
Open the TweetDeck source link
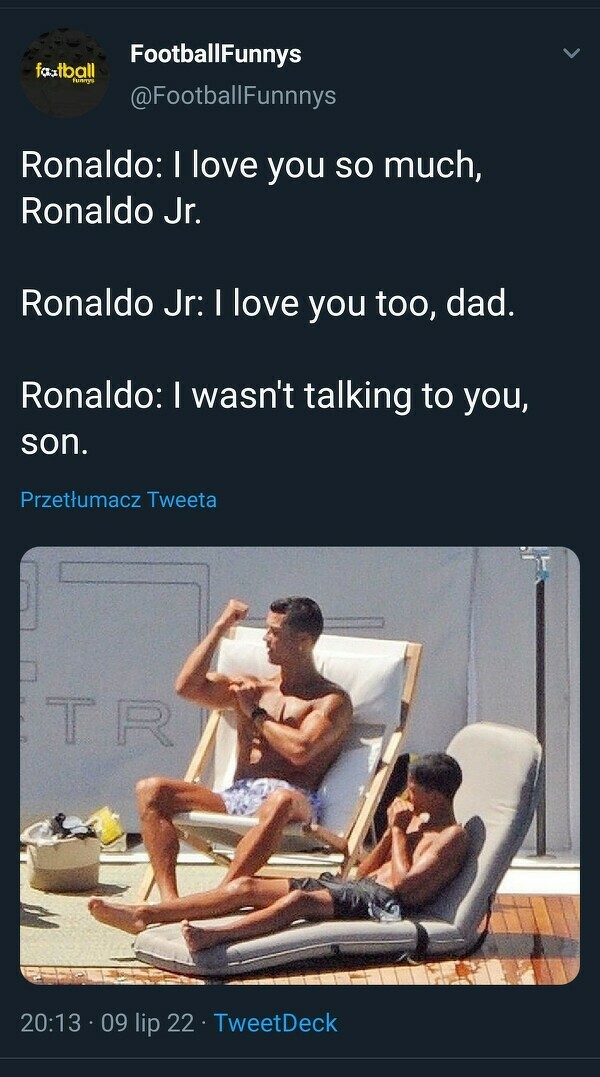tap(275, 1023)
